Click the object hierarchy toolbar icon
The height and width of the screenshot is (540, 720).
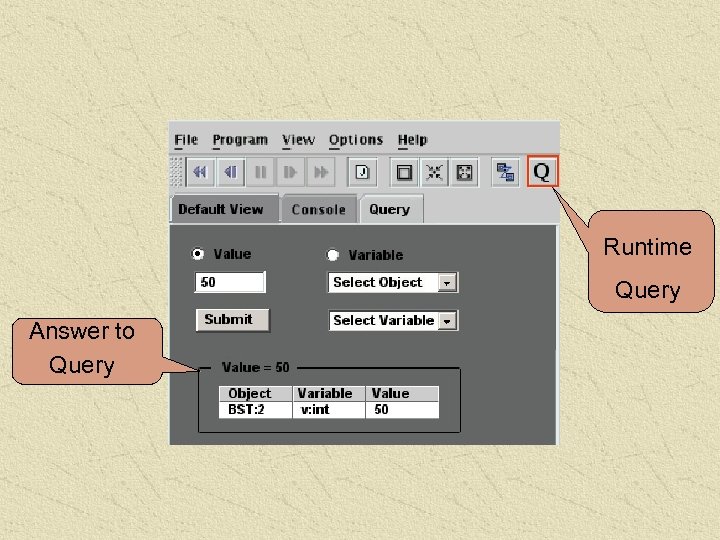[x=506, y=172]
